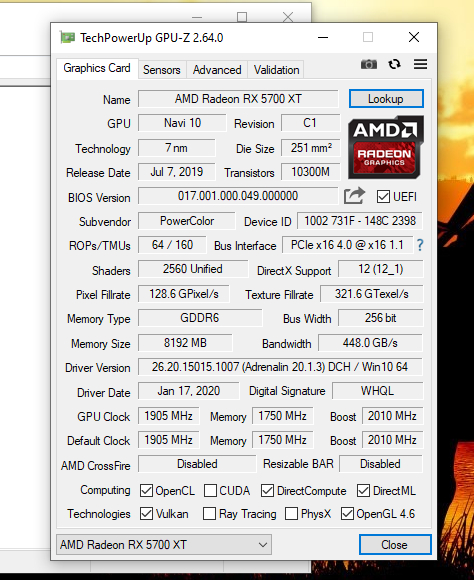Click the DirectX Support field 12 (12_1)
The height and width of the screenshot is (580, 474).
click(380, 269)
